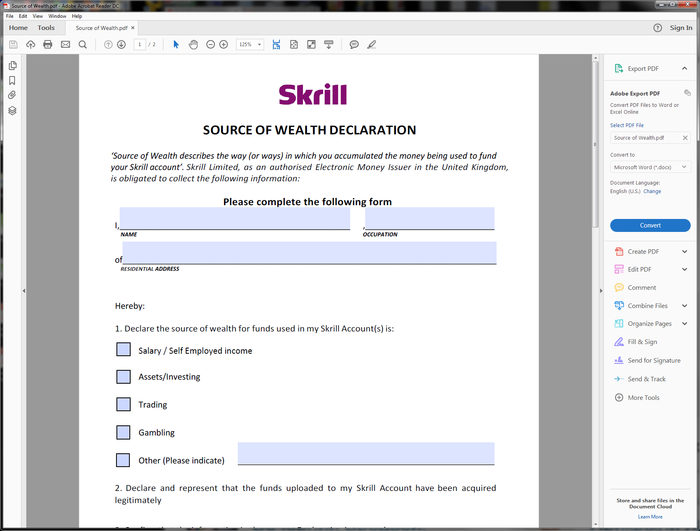Open the Help menu
The height and width of the screenshot is (531, 700).
[77, 16]
